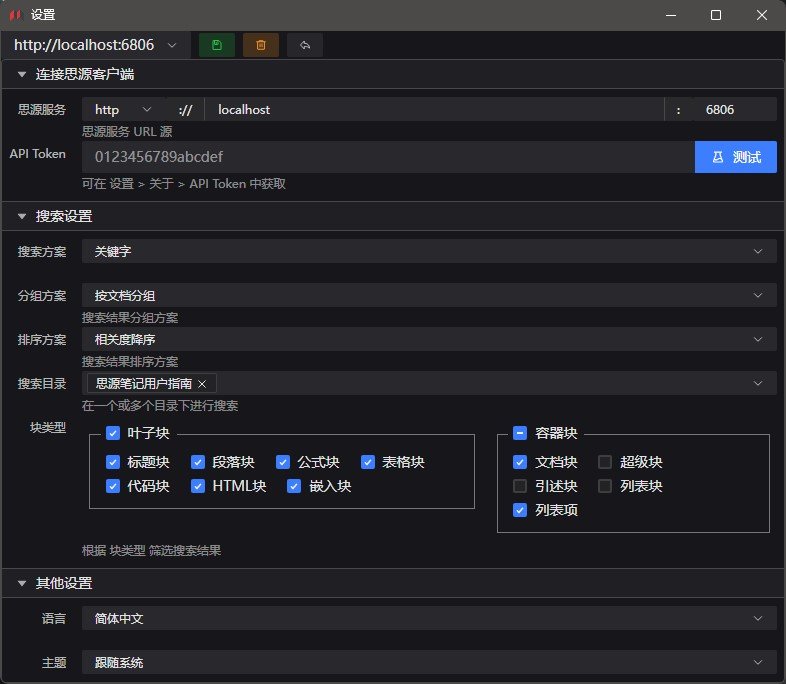This screenshot has height=684, width=786.
Task: Remove the 思源笔记用户指南 tag with its X
Action: click(202, 384)
